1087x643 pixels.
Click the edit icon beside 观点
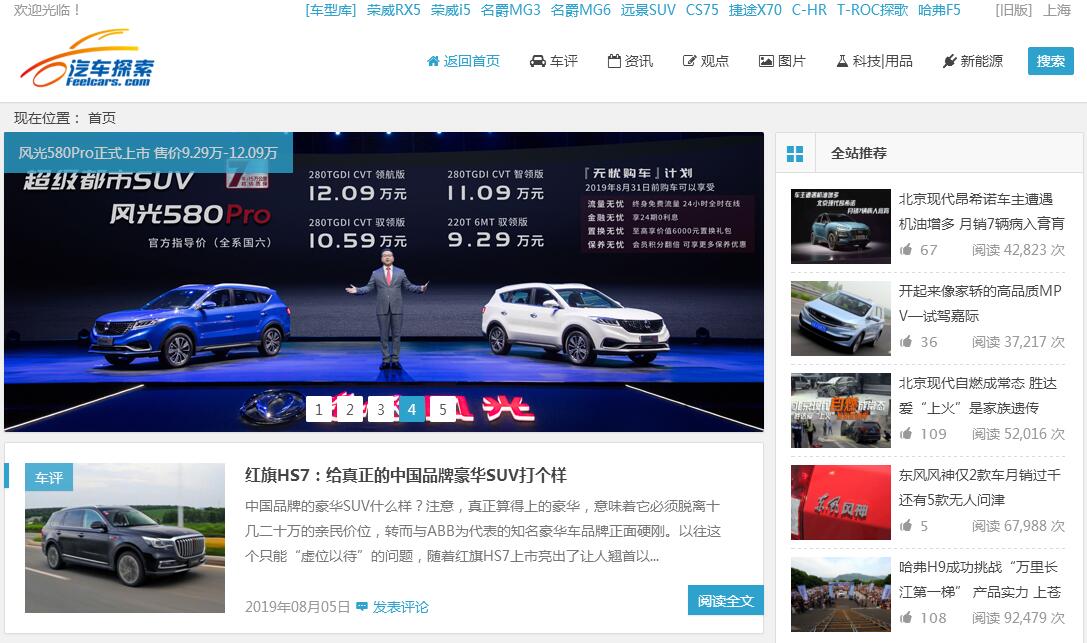point(689,61)
